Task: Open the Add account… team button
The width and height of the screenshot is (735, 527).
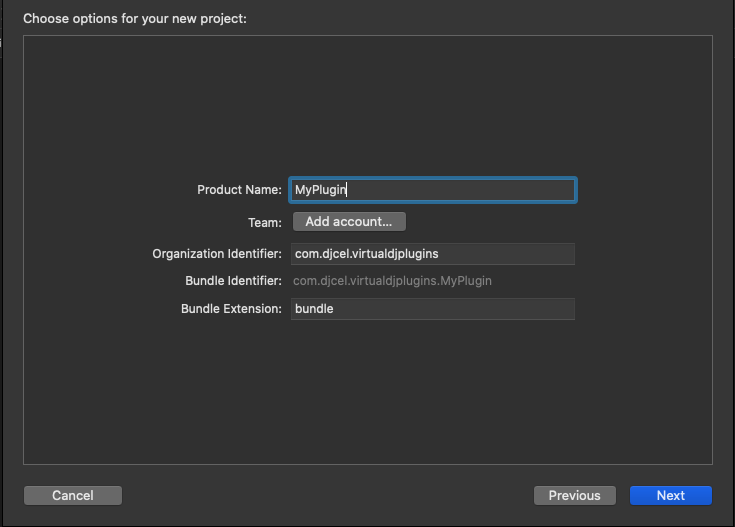Action: click(349, 221)
